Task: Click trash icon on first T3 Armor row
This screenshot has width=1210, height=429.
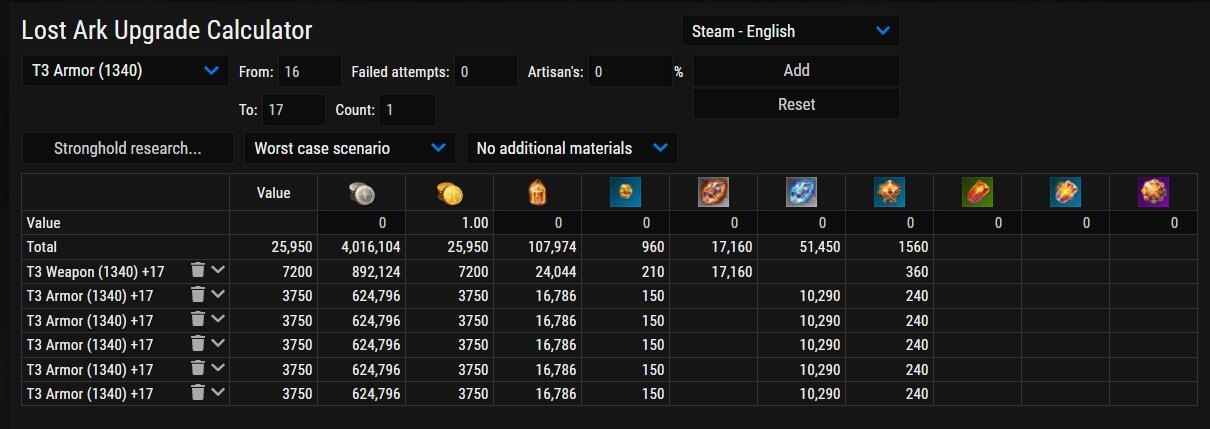Action: [198, 294]
